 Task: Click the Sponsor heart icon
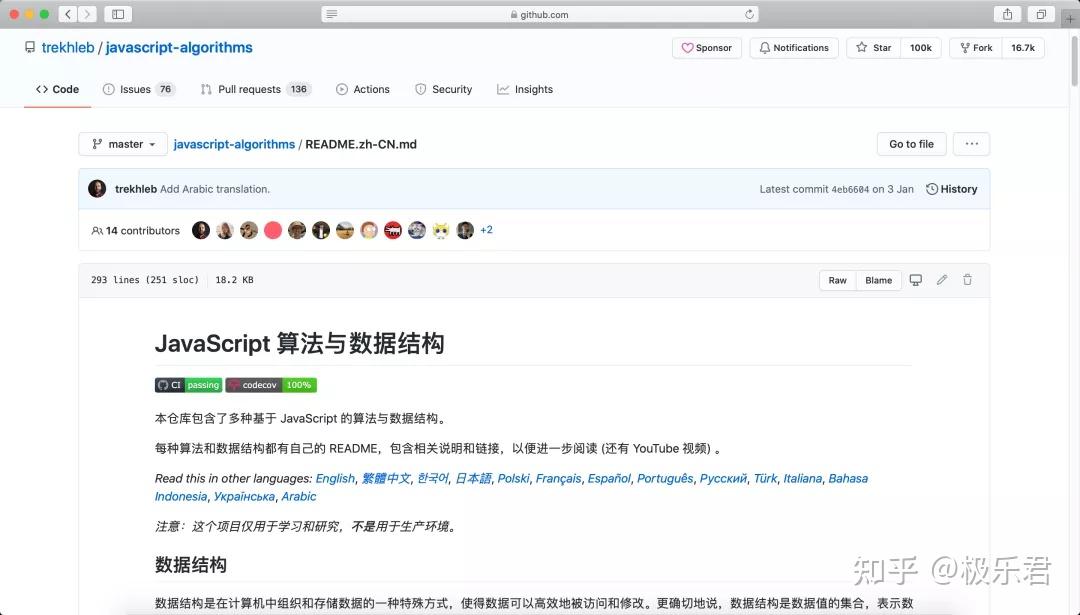click(689, 47)
